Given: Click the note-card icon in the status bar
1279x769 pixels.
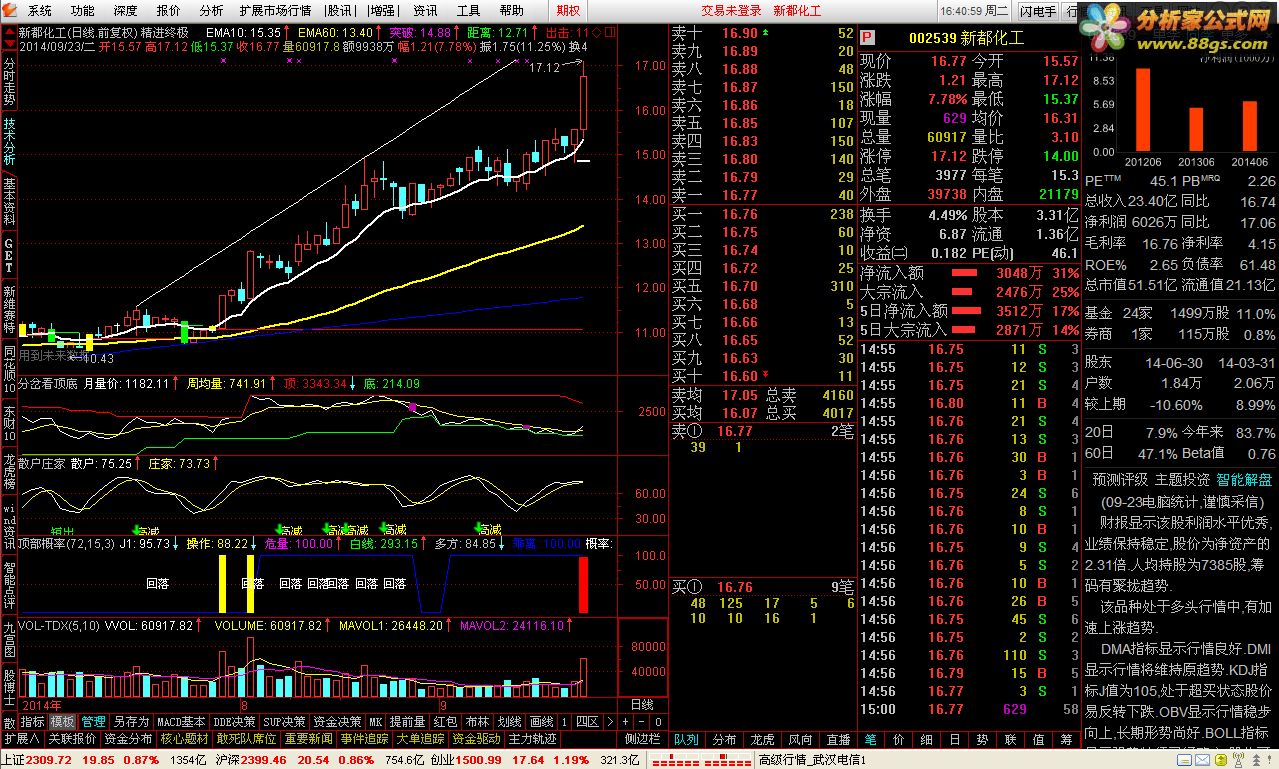Looking at the screenshot, I should click(1184, 760).
